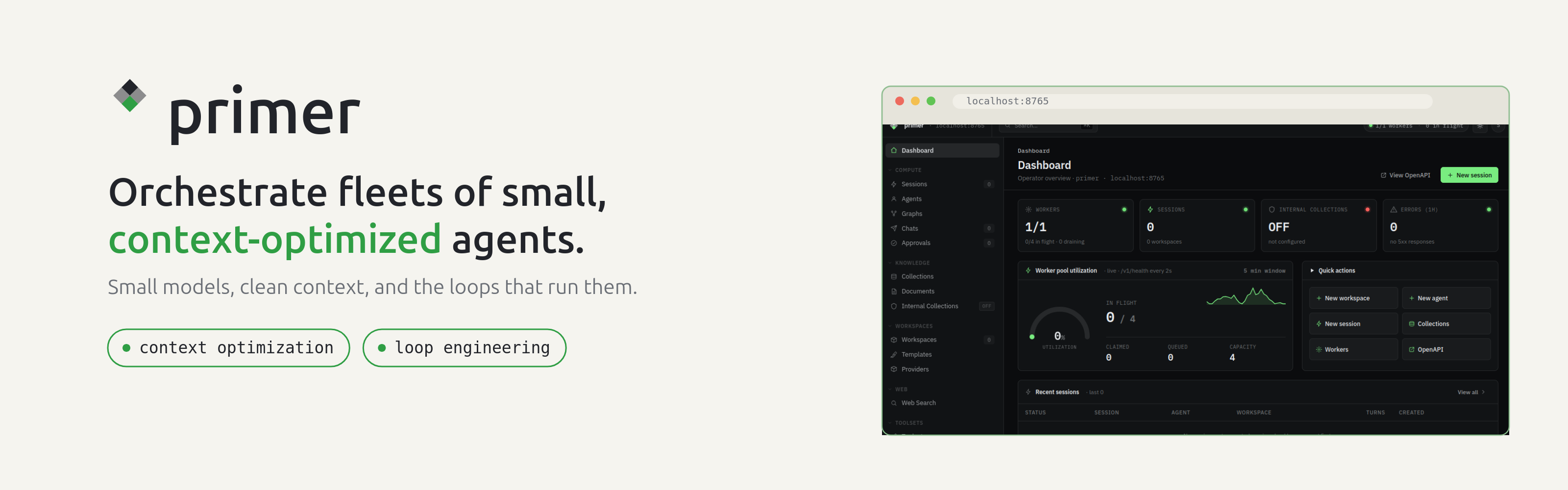The height and width of the screenshot is (490, 1568).
Task: Click the chevron after View all
Action: pyautogui.click(x=1483, y=392)
